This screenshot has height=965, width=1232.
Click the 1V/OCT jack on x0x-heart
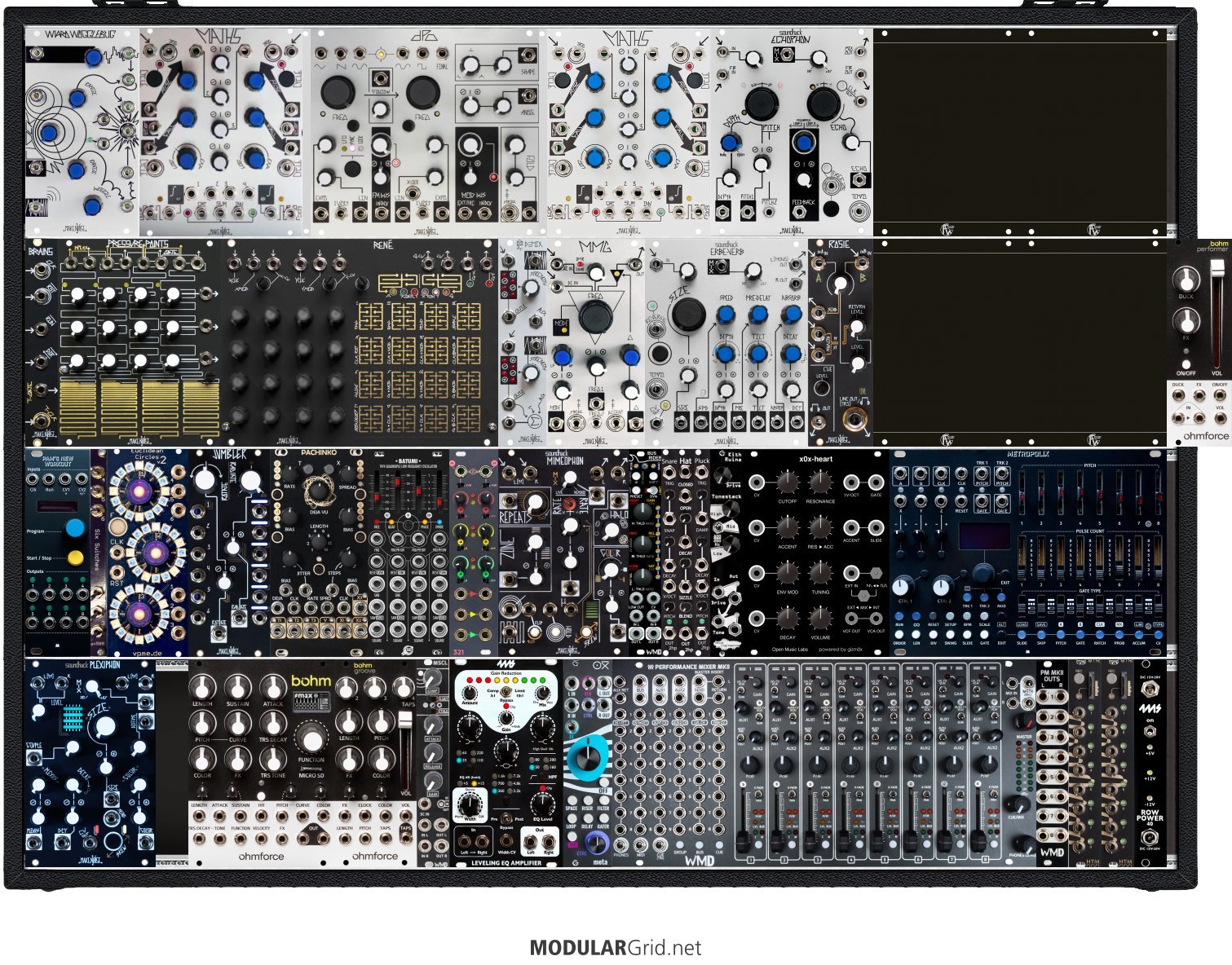[851, 482]
